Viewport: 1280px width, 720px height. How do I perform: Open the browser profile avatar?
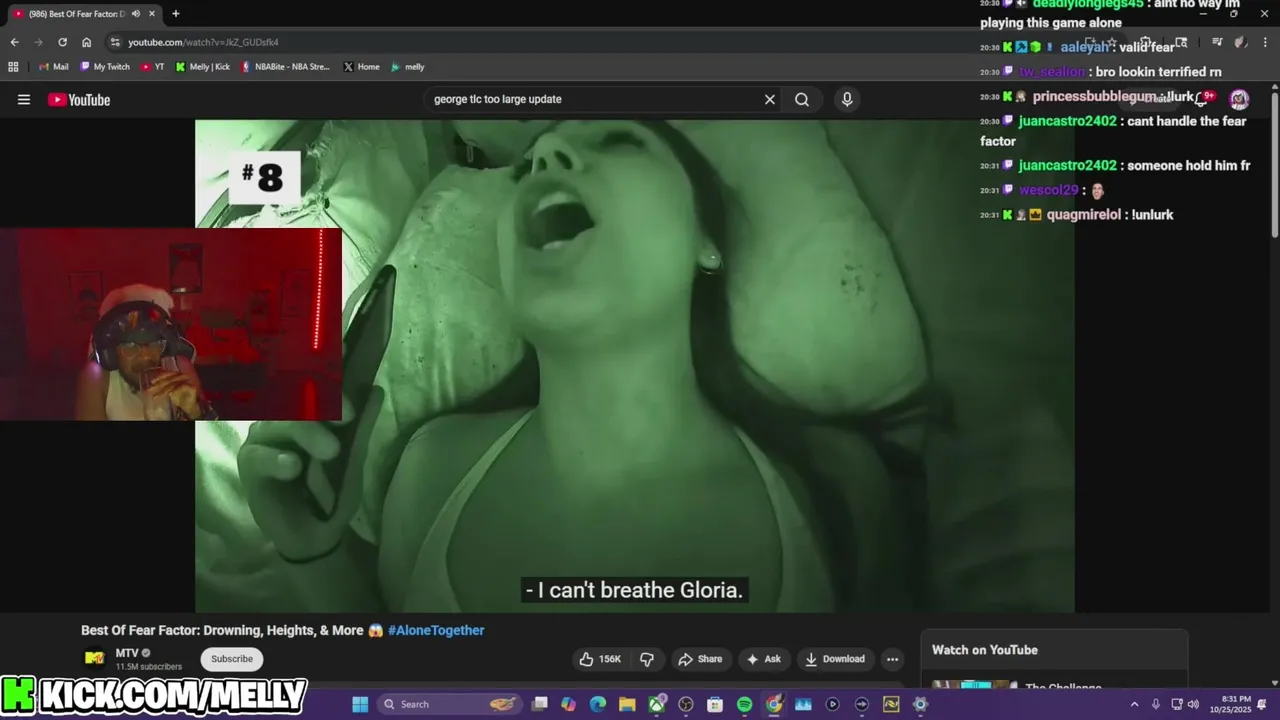(1240, 42)
